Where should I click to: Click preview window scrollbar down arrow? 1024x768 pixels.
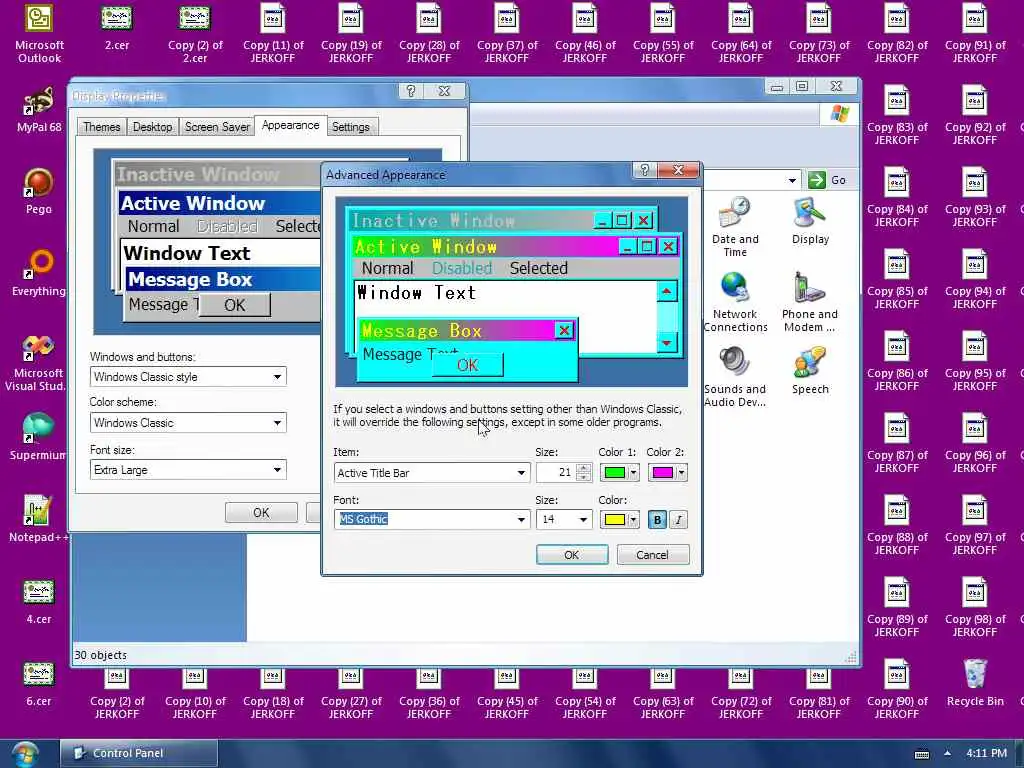[x=666, y=343]
